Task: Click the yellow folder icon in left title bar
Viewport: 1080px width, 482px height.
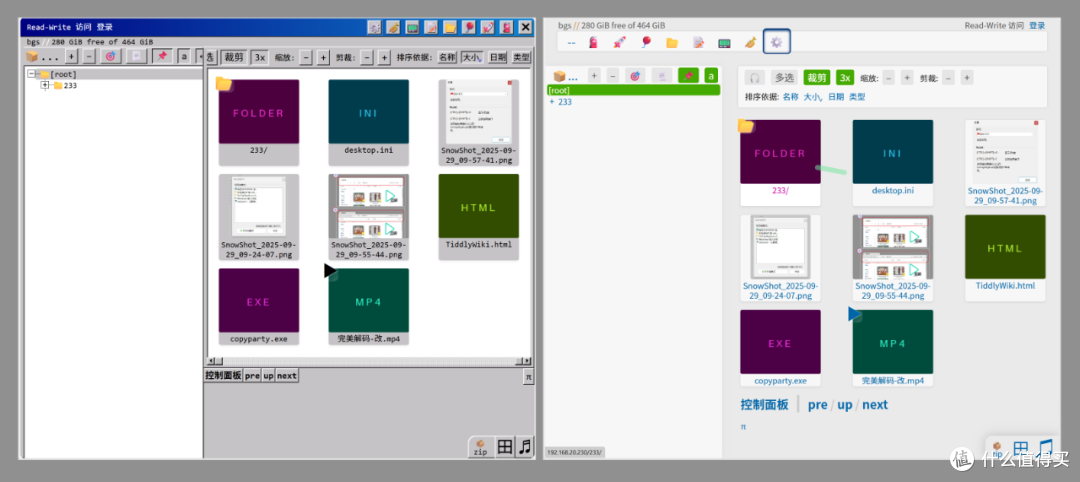Action: click(450, 28)
